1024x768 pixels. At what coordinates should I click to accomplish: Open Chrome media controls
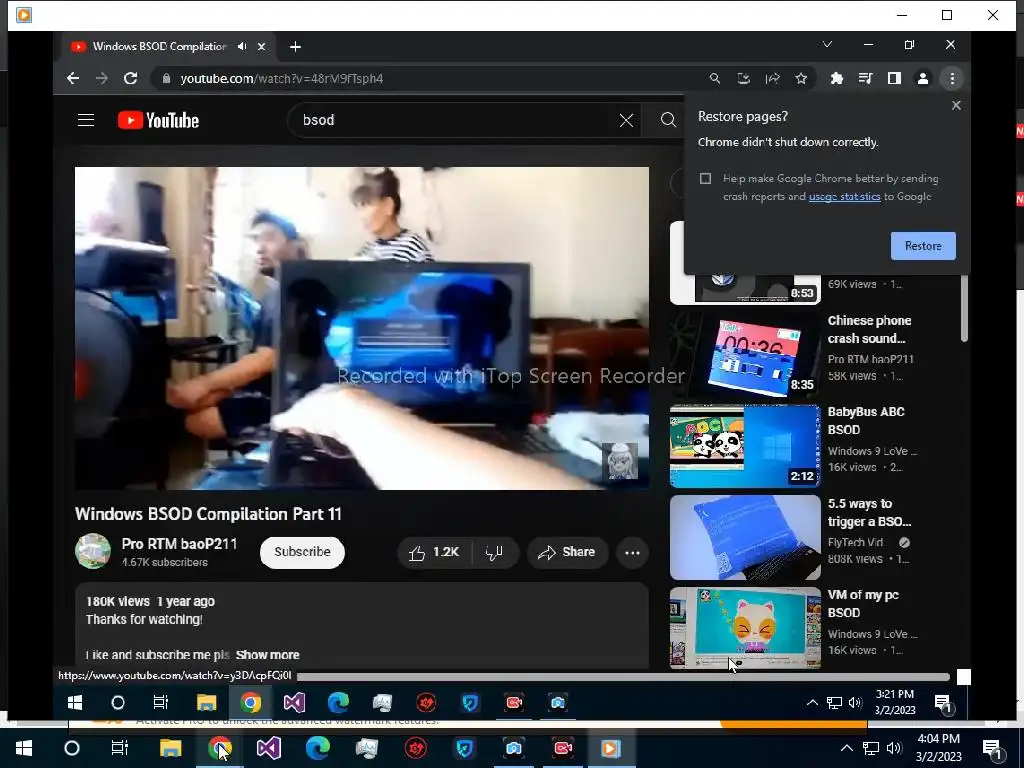[865, 78]
